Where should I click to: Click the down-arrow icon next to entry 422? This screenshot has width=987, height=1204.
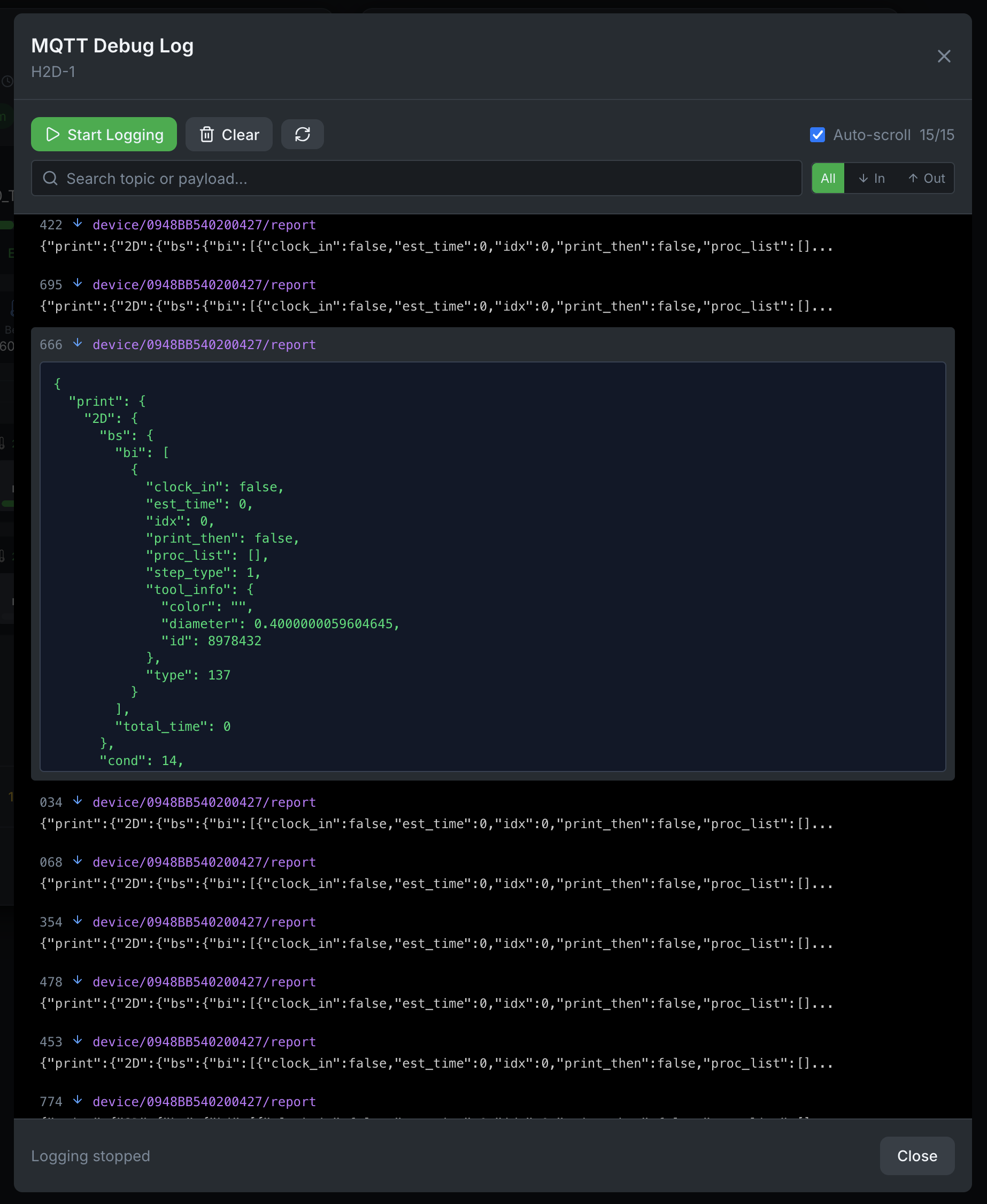(x=78, y=223)
